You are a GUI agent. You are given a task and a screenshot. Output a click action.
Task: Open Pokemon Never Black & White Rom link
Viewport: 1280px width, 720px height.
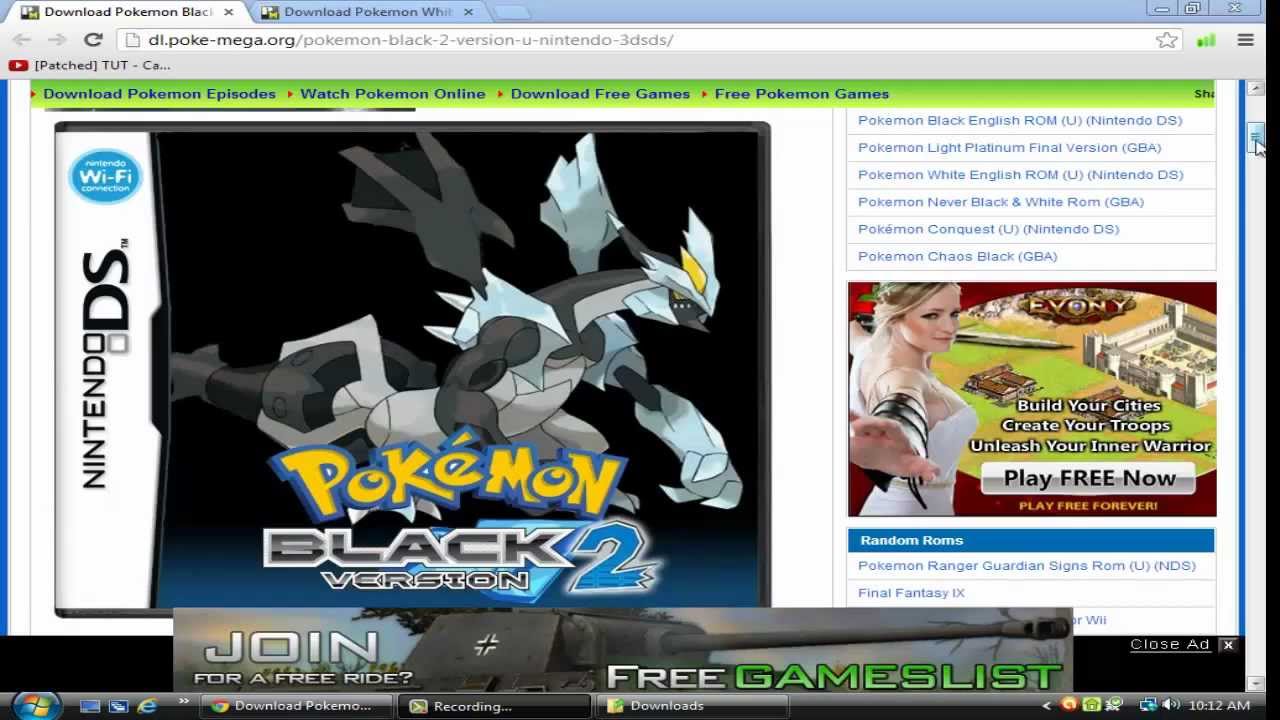pos(1001,201)
